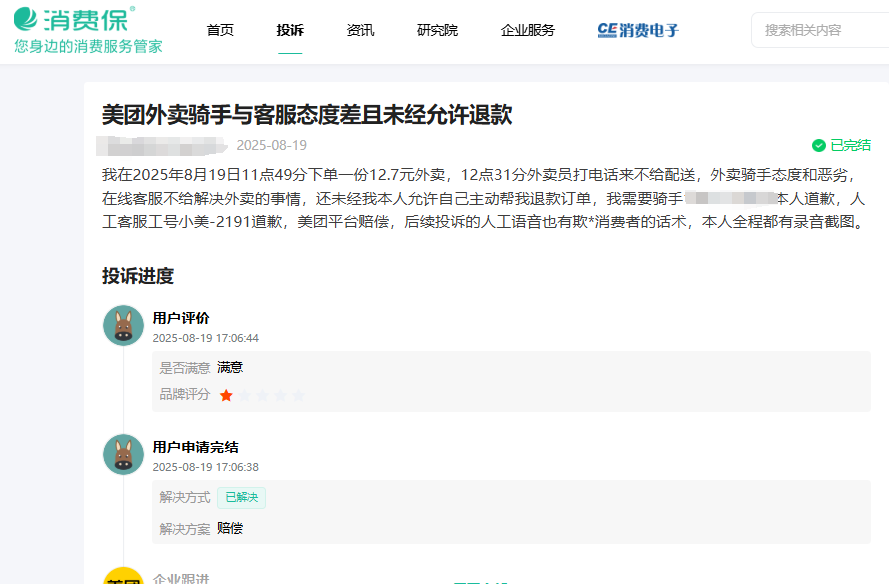Focus the 搜索相关内容 search box
The width and height of the screenshot is (889, 584).
[x=820, y=30]
